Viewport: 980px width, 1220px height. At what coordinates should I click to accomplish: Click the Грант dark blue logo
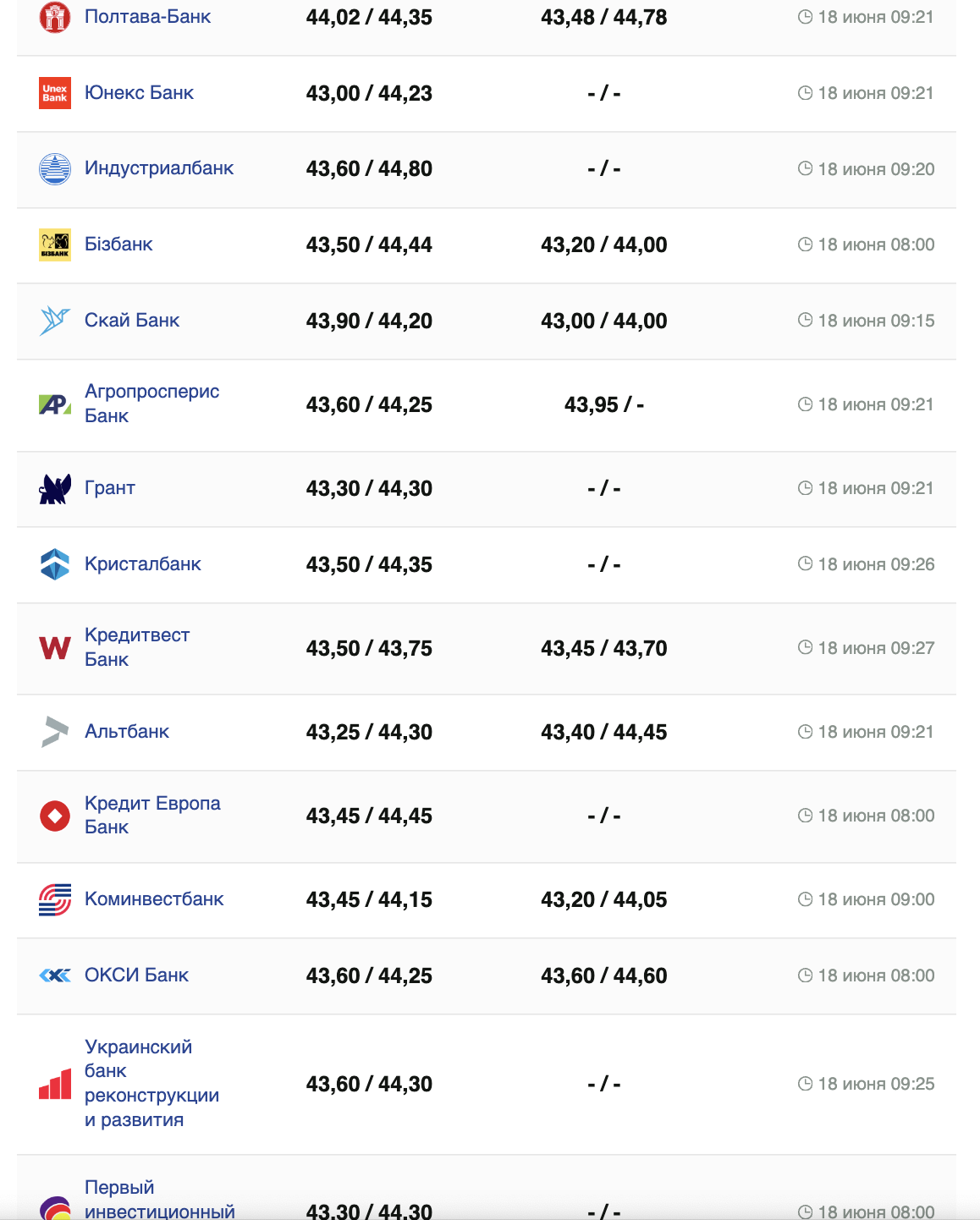point(55,488)
